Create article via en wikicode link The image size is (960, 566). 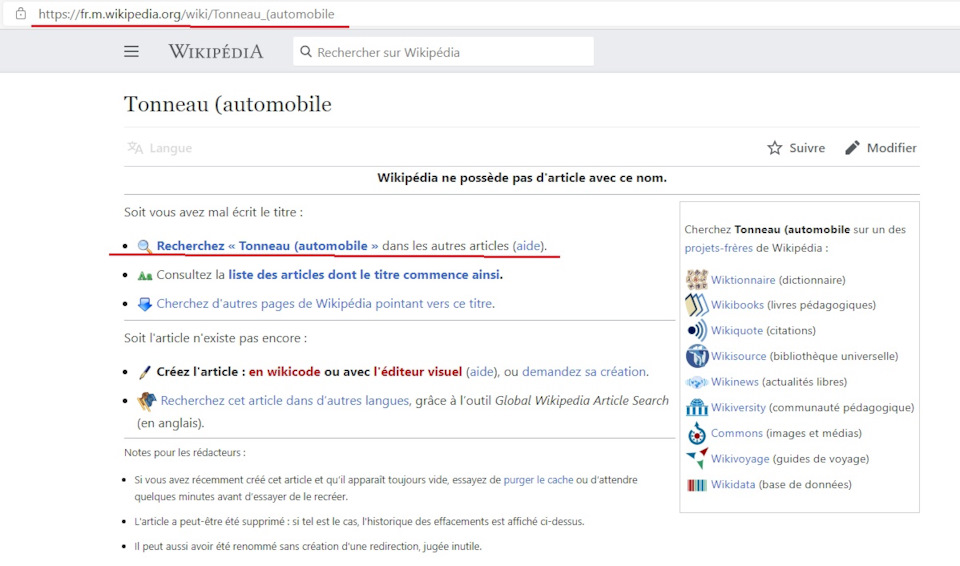point(284,371)
